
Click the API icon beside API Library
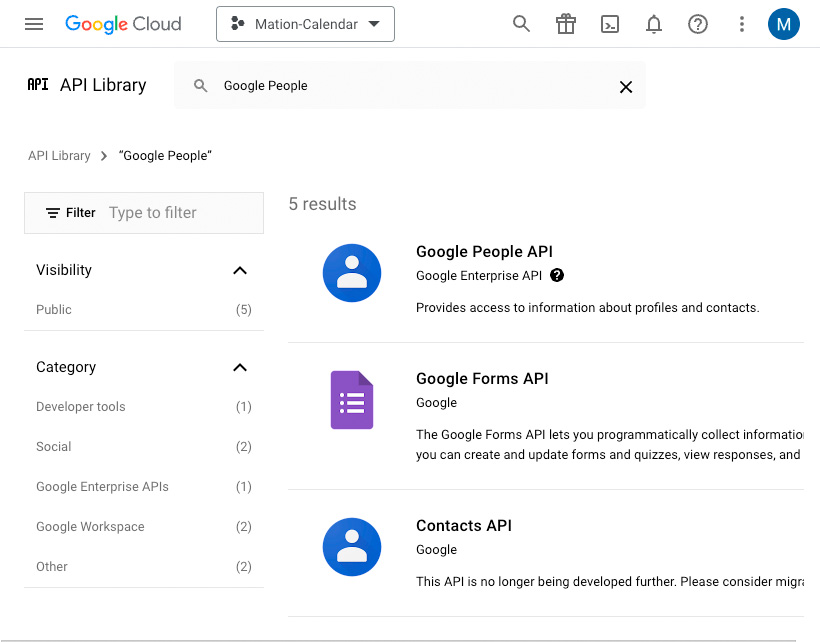(x=38, y=85)
